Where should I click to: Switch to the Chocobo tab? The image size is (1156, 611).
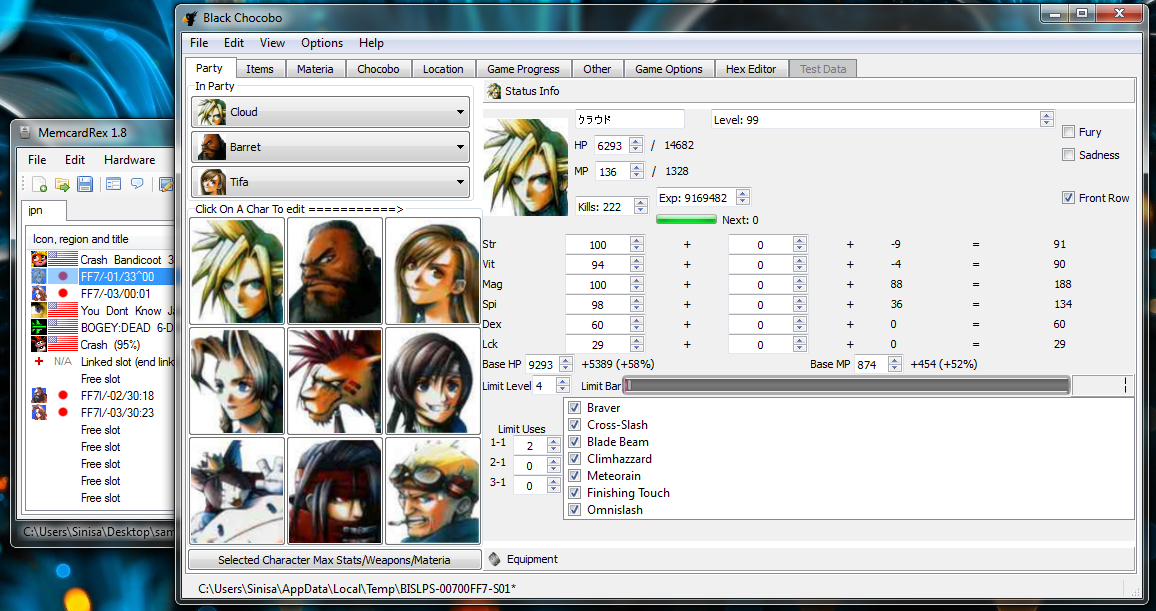coord(378,69)
